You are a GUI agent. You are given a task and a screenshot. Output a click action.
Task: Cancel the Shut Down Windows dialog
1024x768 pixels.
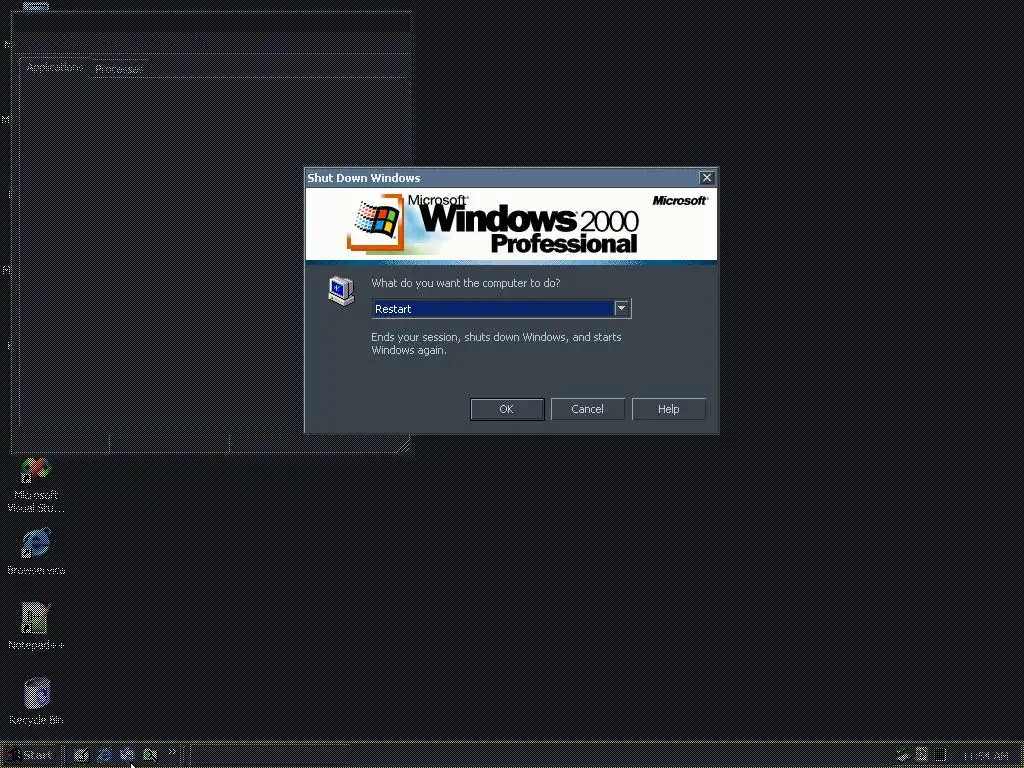pos(587,409)
